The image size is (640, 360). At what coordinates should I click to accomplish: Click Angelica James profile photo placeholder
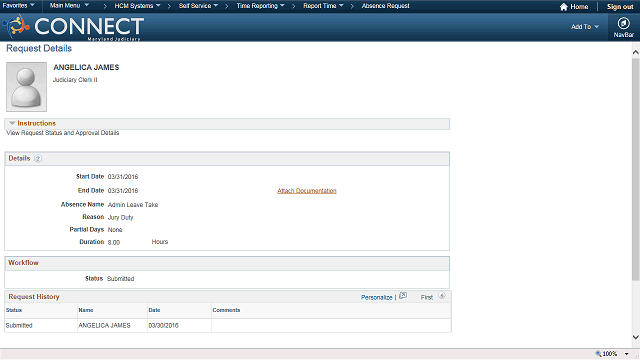tap(27, 87)
